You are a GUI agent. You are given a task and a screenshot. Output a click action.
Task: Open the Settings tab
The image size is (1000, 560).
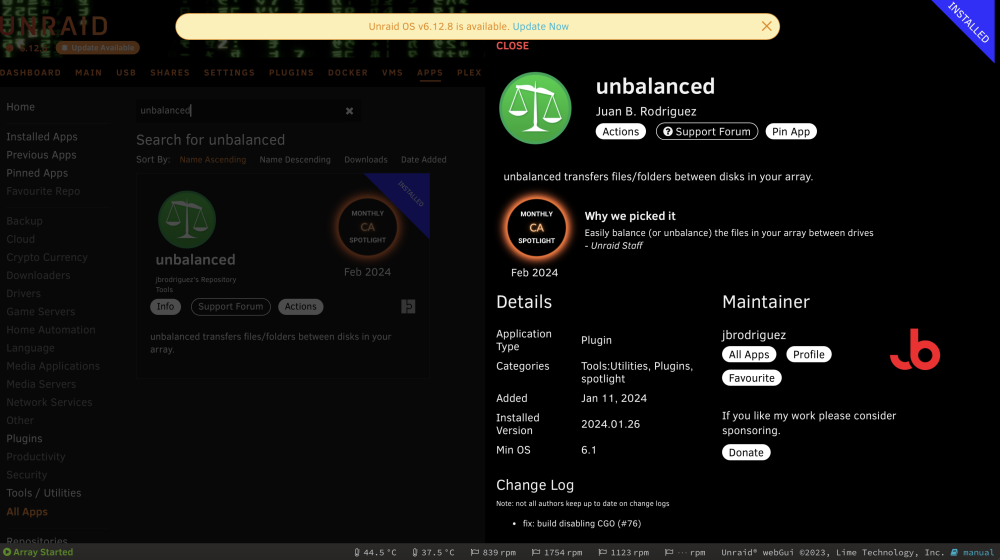pos(229,73)
